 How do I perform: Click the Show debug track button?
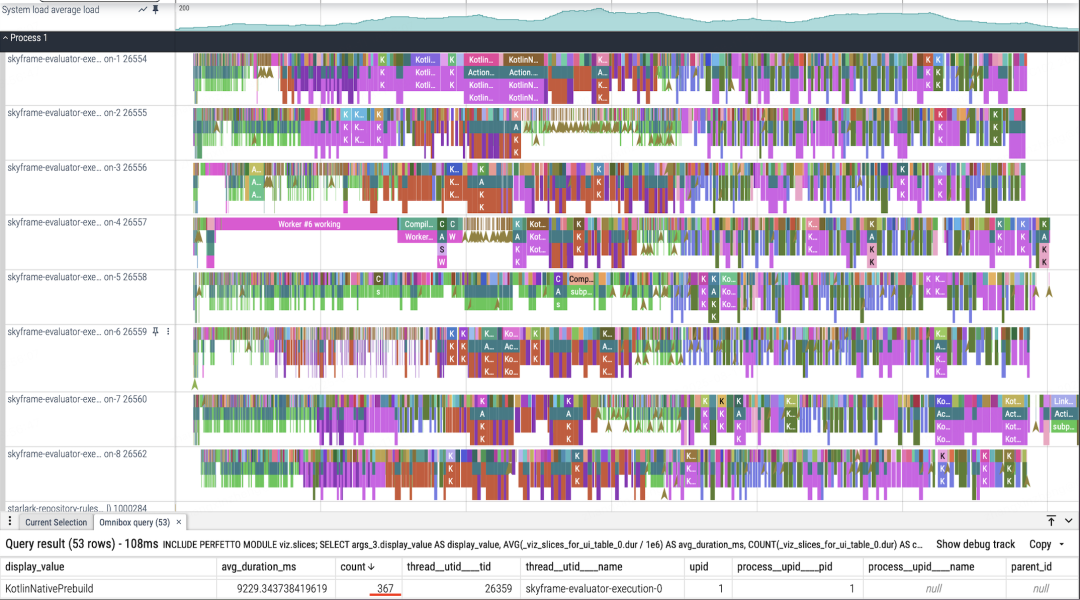coord(975,544)
